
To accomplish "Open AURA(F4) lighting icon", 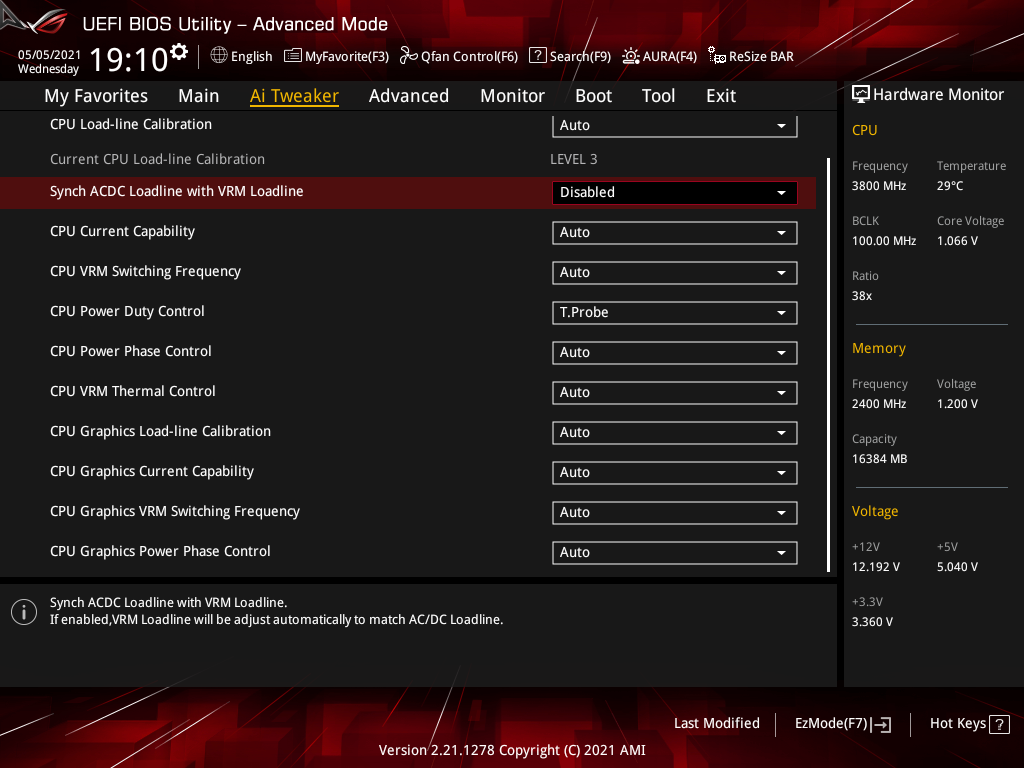I will point(630,56).
